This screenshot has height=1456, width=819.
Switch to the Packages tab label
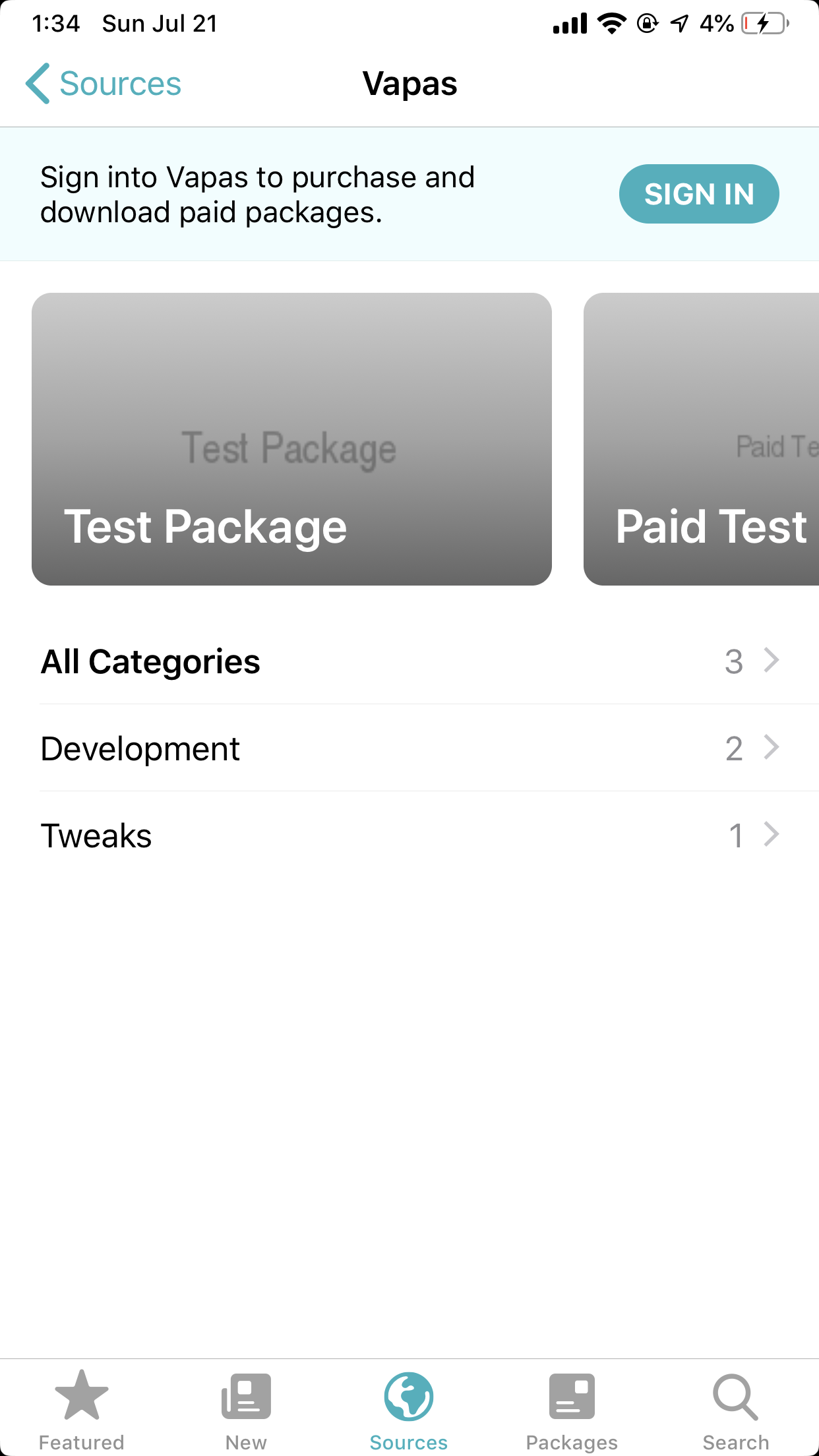point(572,1442)
